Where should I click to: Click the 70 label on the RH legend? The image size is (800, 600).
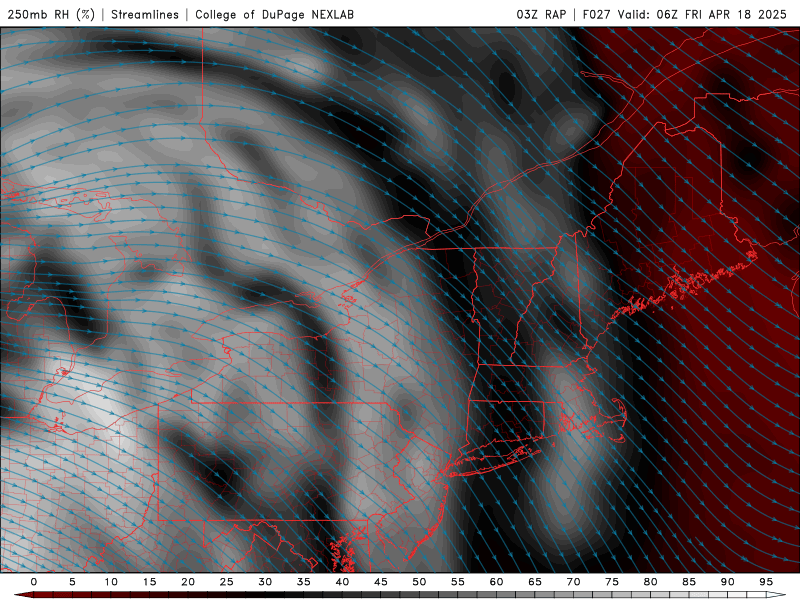pyautogui.click(x=573, y=582)
